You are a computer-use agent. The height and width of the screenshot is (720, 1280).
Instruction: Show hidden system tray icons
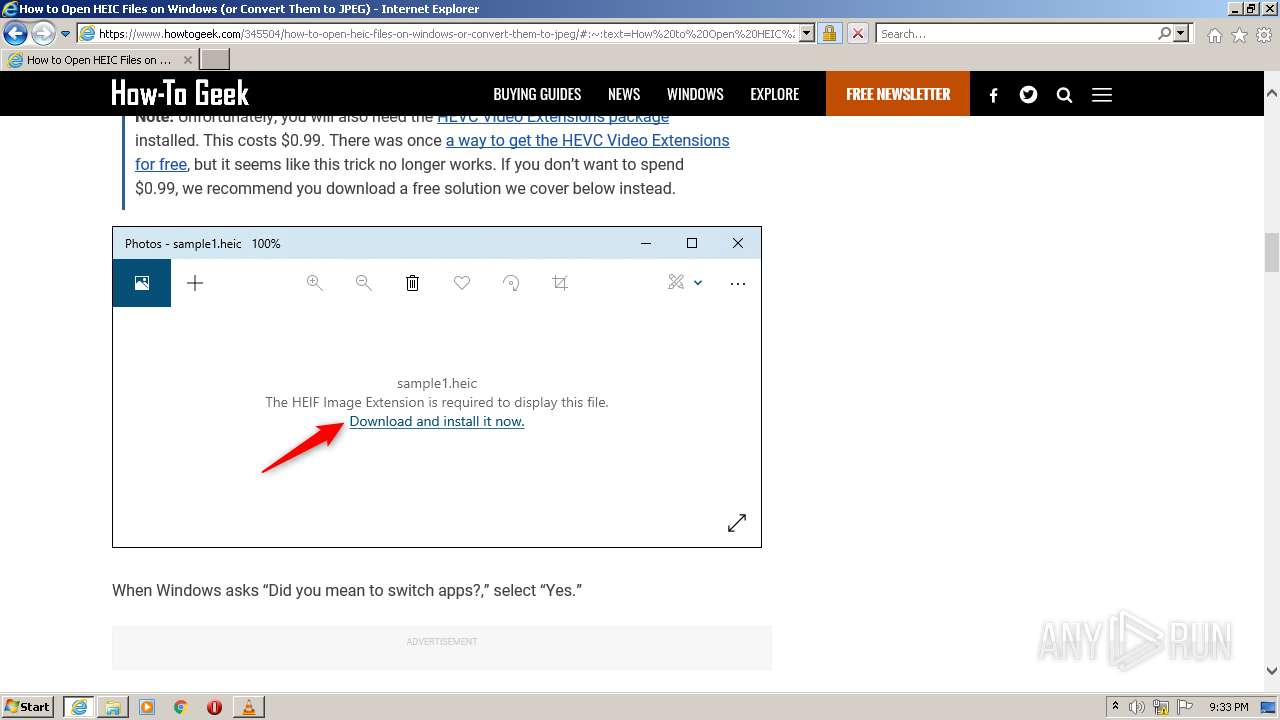(x=1115, y=706)
